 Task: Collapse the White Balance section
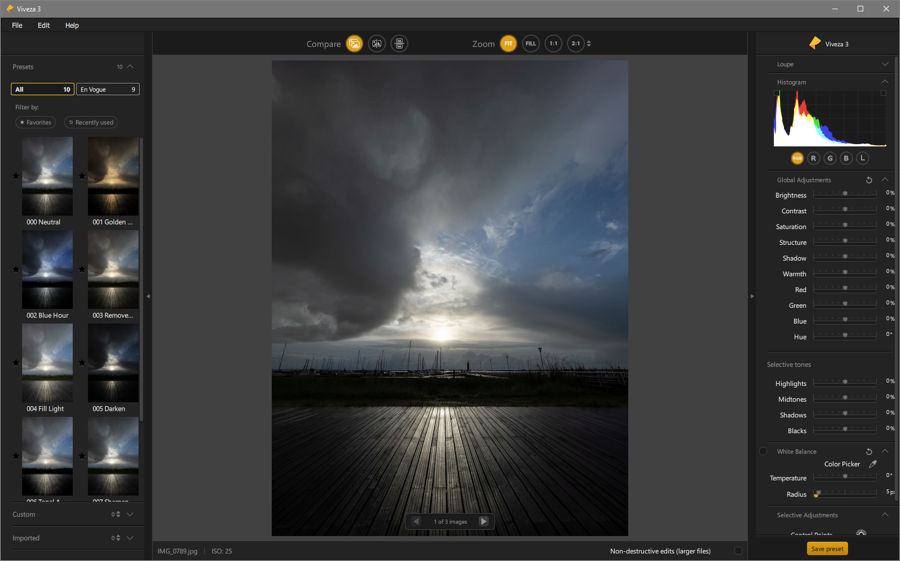(885, 451)
